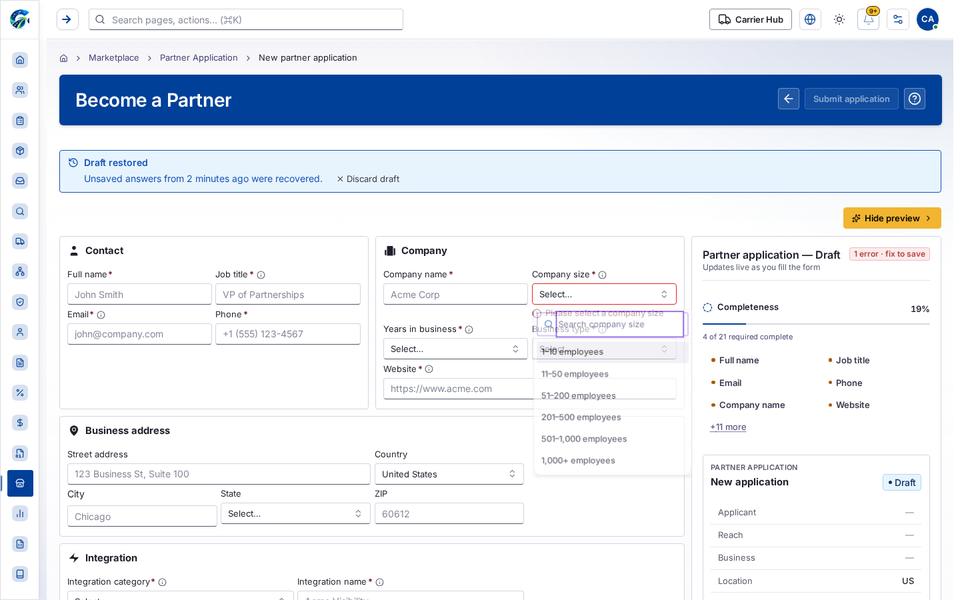Click the Hide preview button
The image size is (960, 600).
(x=891, y=218)
